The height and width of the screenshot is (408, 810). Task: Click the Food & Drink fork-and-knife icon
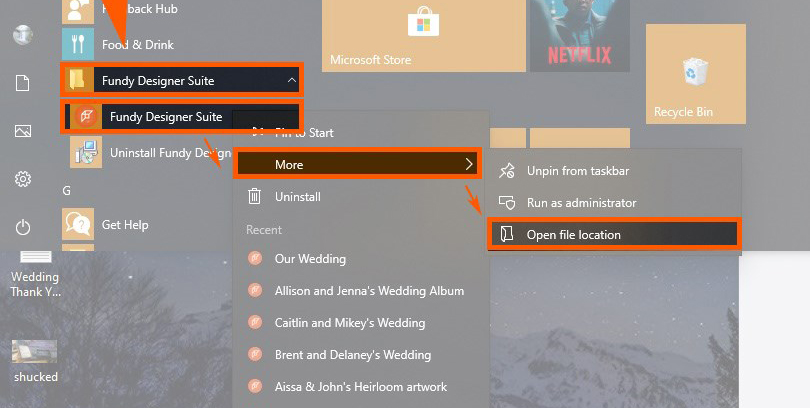click(x=78, y=44)
